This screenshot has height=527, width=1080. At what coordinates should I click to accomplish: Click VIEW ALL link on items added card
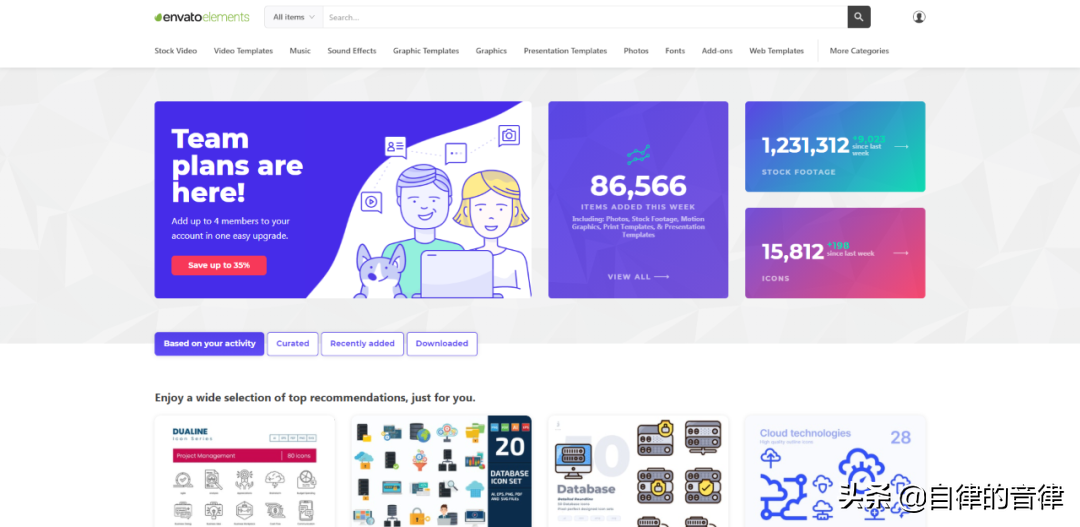click(x=638, y=276)
